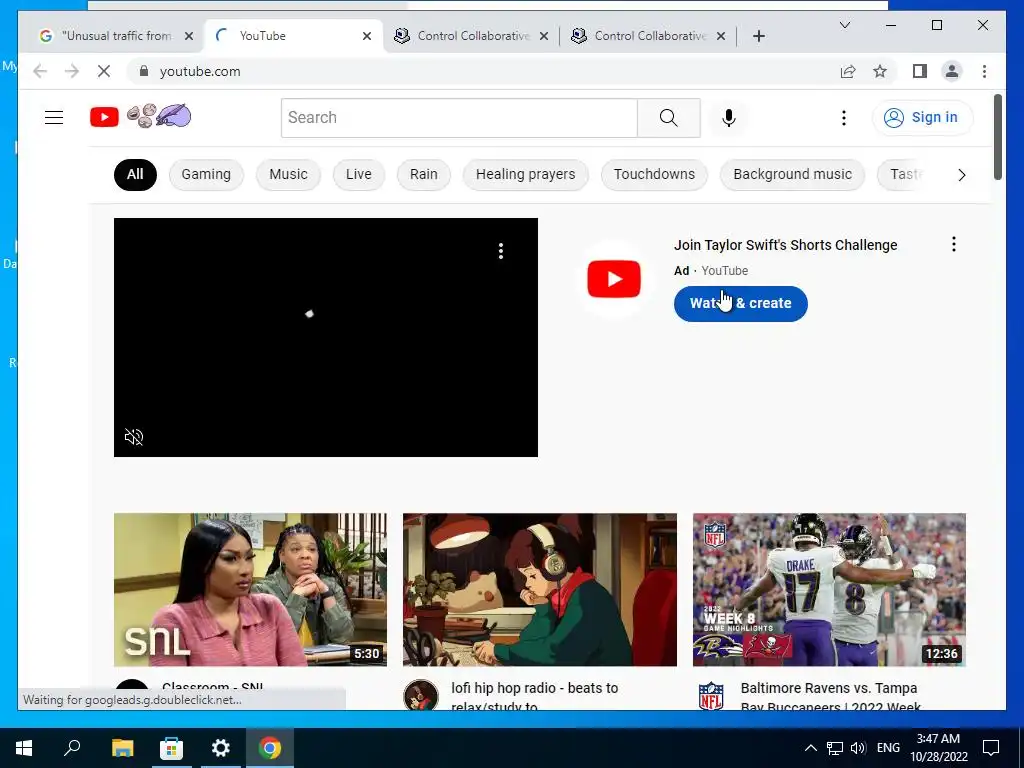Open the notification center icon
The image size is (1024, 768).
[991, 748]
